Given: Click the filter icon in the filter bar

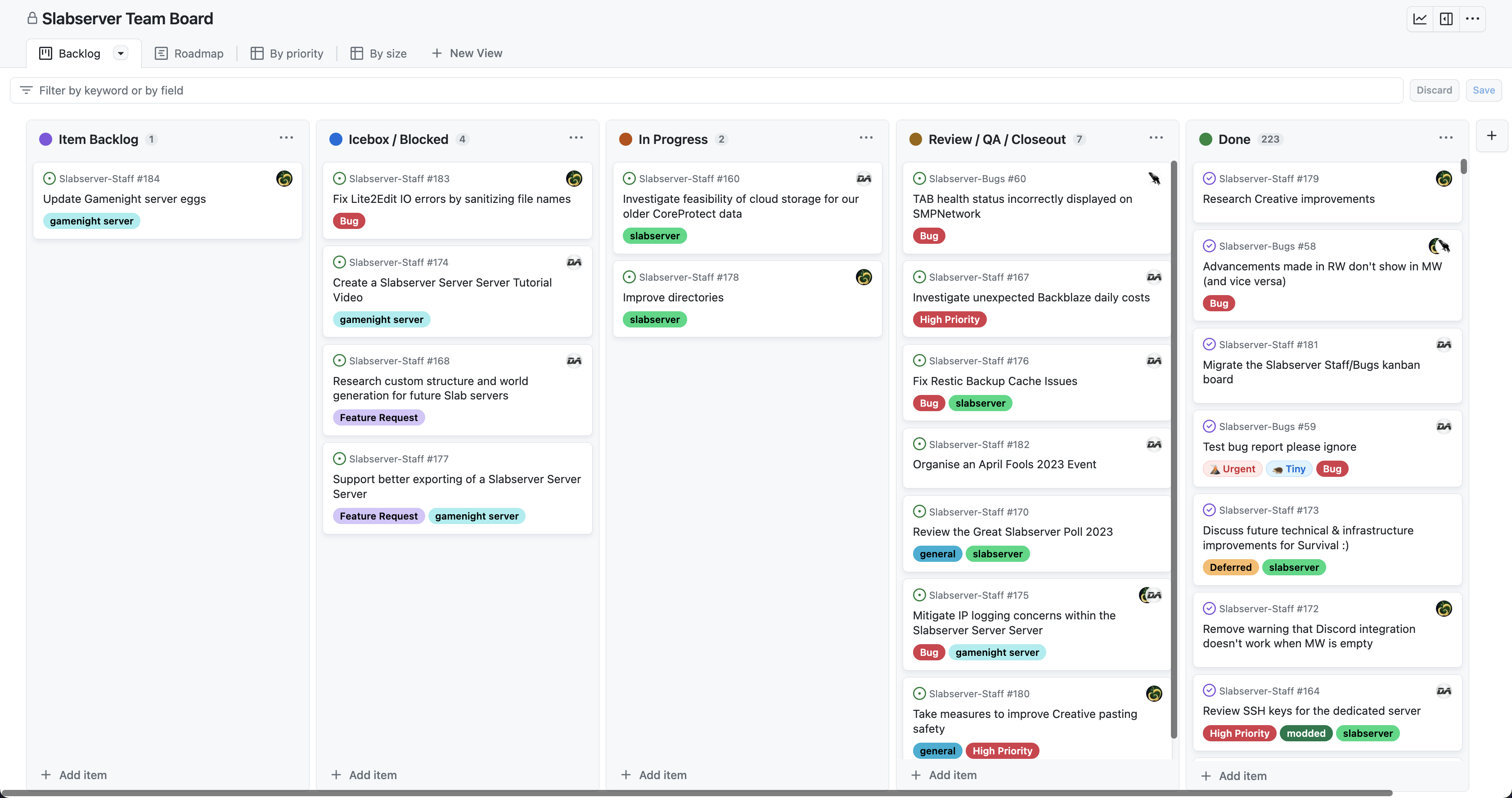Looking at the screenshot, I should pyautogui.click(x=26, y=90).
